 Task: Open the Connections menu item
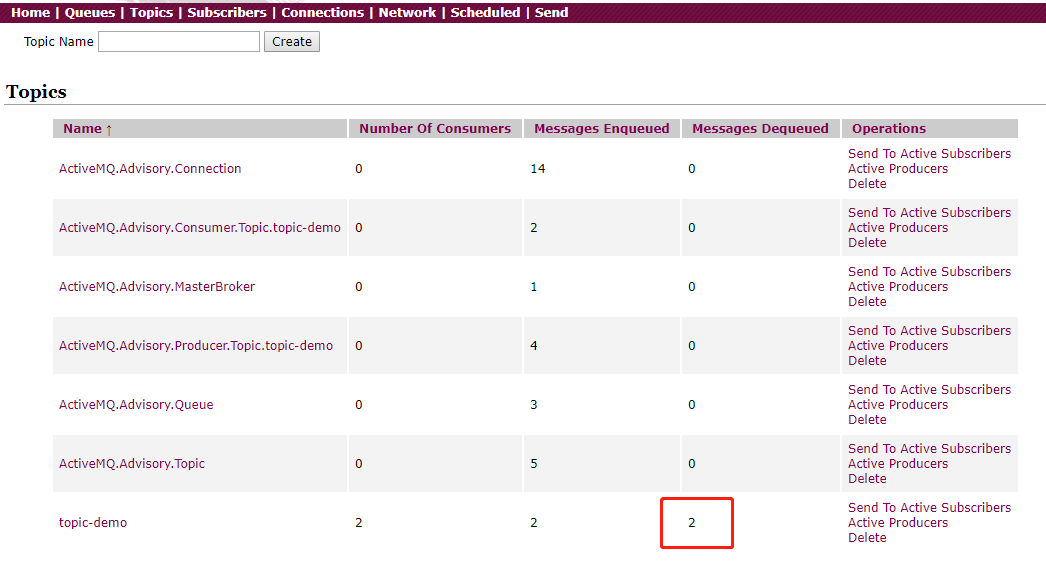point(322,13)
